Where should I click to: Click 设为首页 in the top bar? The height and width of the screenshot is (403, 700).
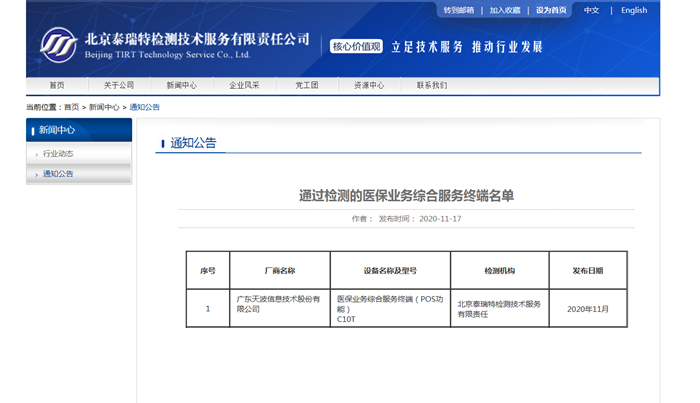(x=551, y=10)
